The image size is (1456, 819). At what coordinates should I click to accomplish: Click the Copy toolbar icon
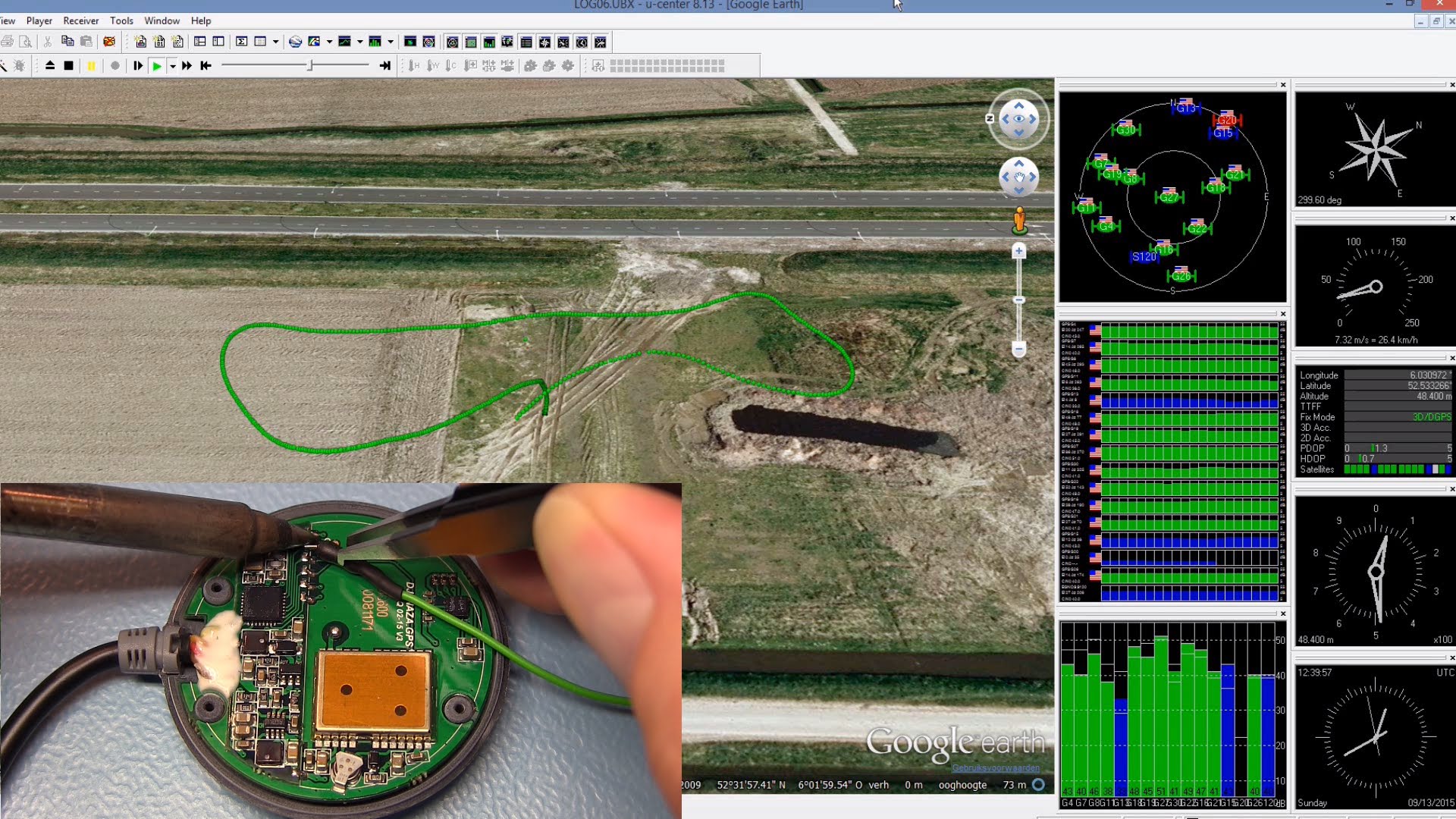(x=67, y=42)
